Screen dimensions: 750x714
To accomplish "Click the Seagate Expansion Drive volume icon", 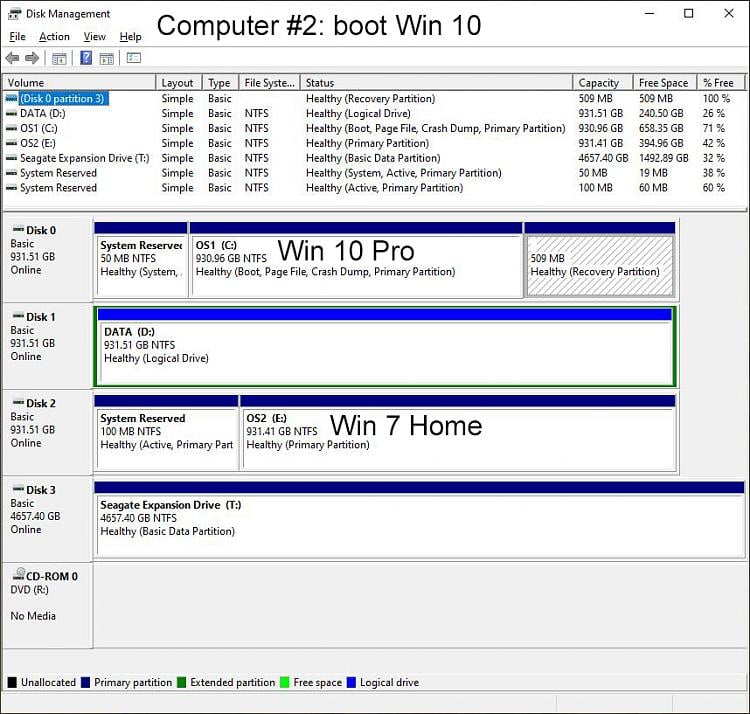I will pyautogui.click(x=11, y=158).
